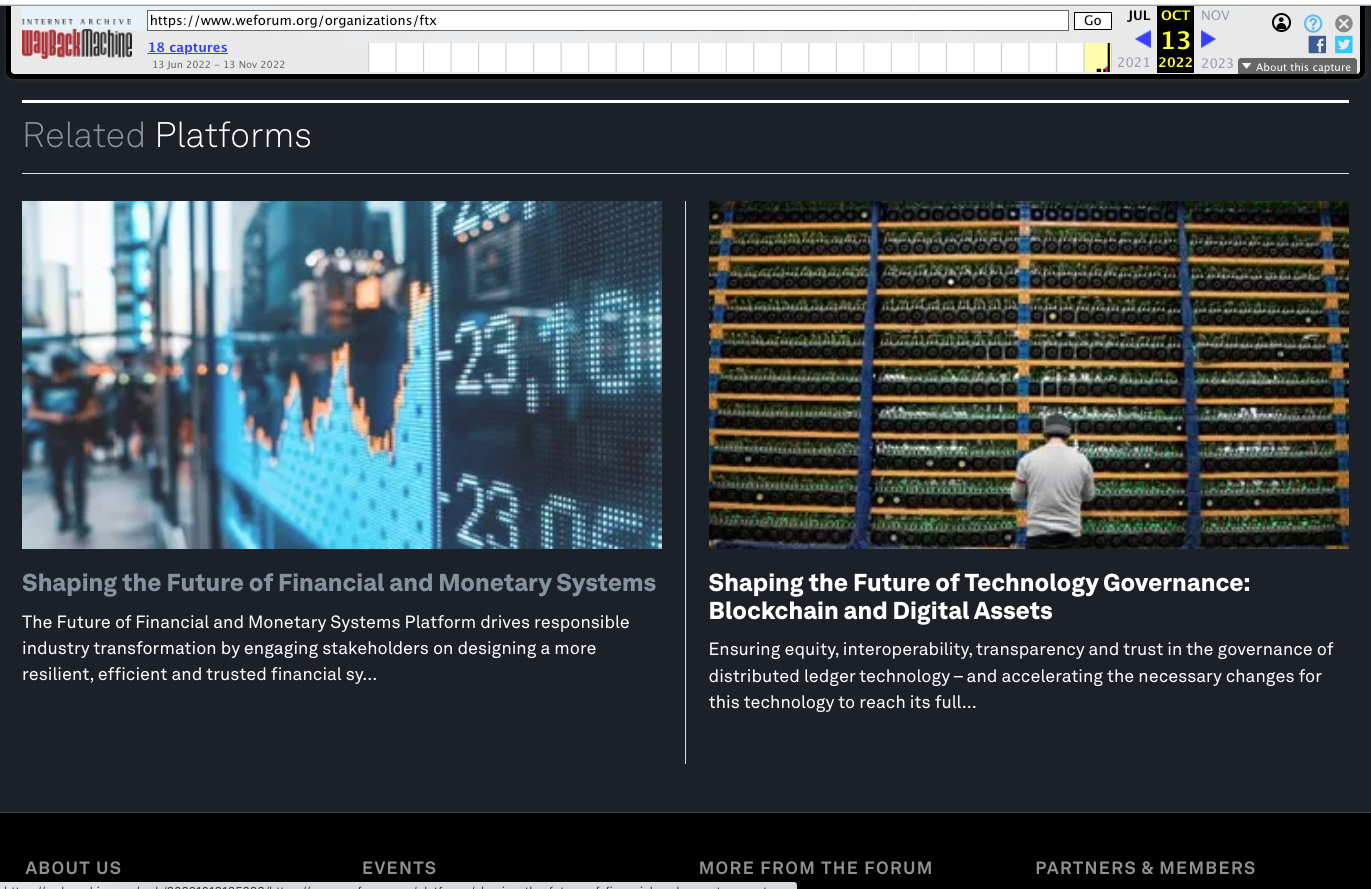The height and width of the screenshot is (889, 1371).
Task: Select year 2021 in timeline
Action: (x=1133, y=62)
